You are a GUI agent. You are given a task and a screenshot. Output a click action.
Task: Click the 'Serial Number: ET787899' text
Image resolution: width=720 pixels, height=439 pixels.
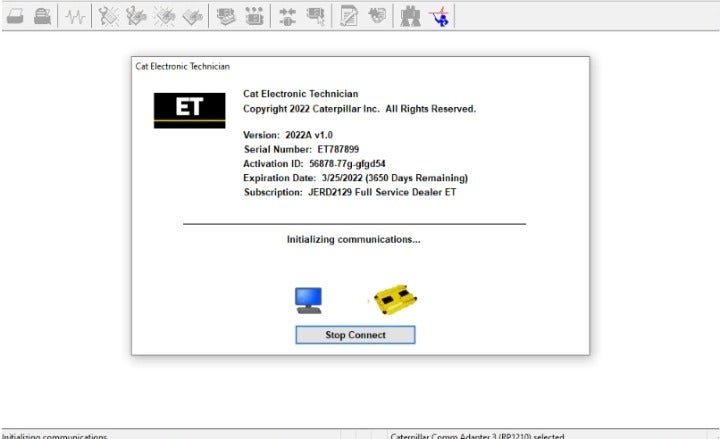pos(301,149)
